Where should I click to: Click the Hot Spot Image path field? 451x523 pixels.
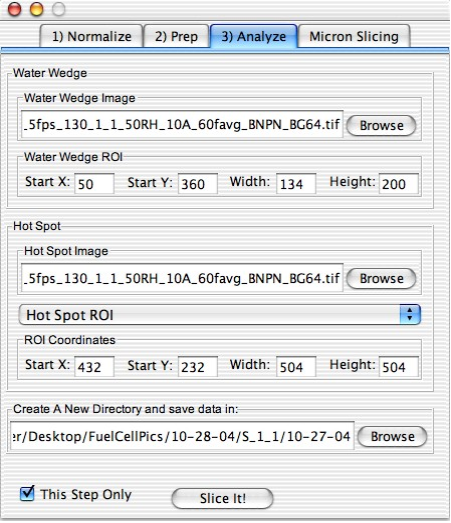click(x=182, y=278)
